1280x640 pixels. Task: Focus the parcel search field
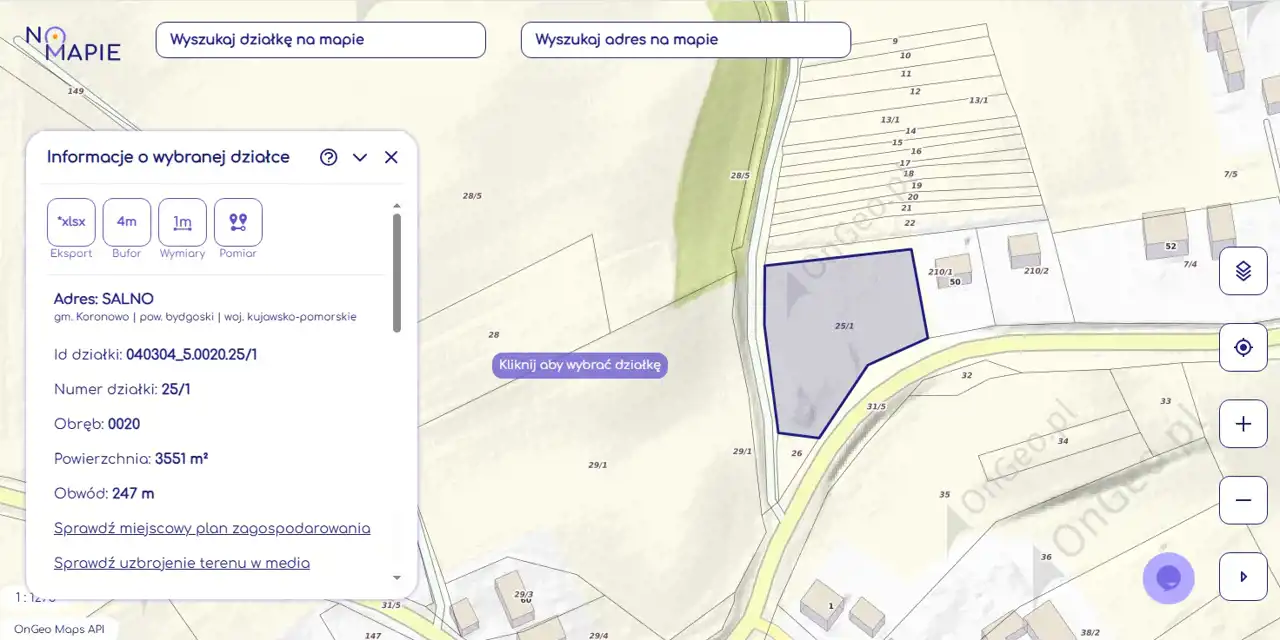(320, 40)
